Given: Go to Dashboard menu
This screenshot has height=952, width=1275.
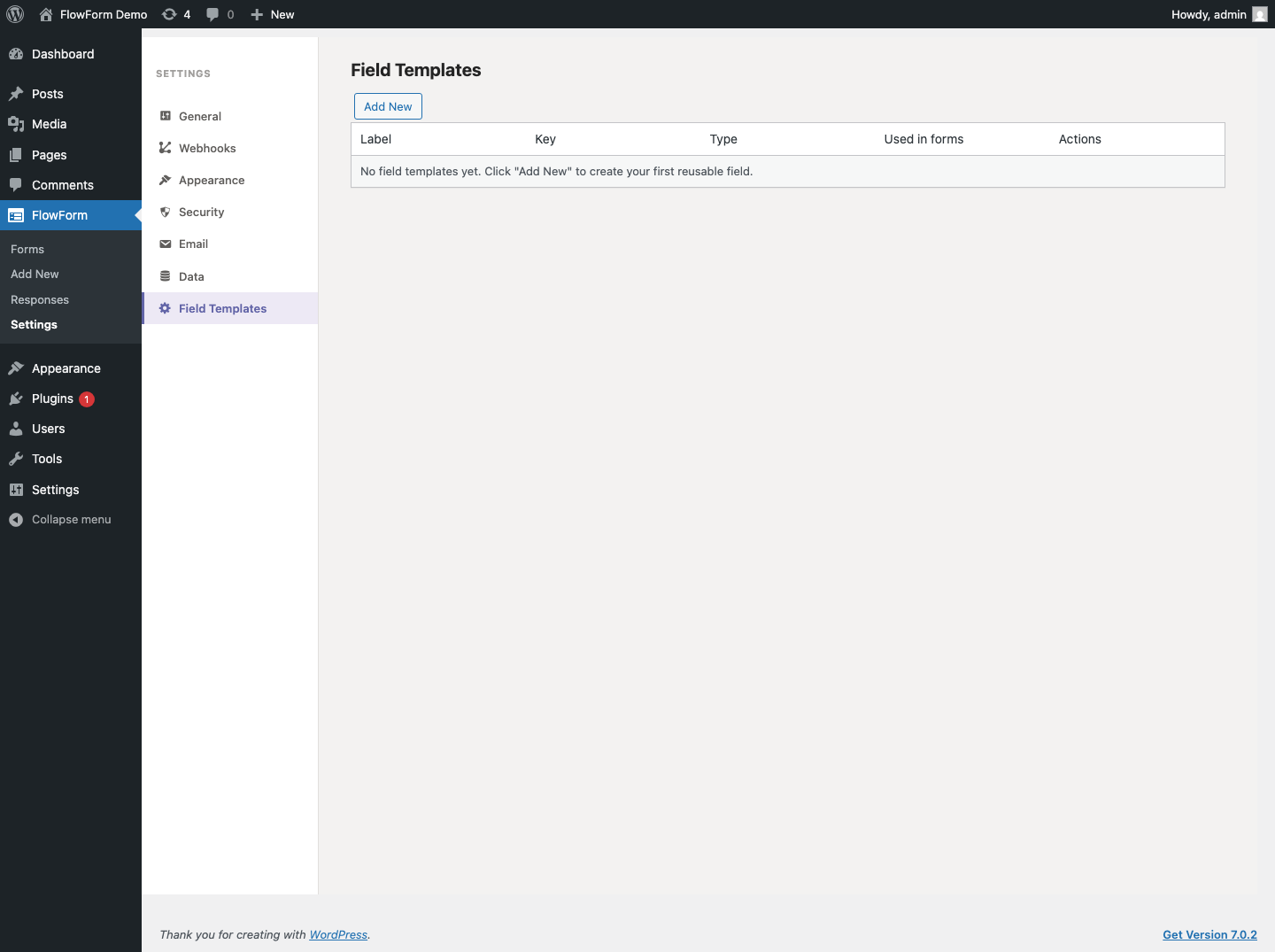Looking at the screenshot, I should pyautogui.click(x=63, y=54).
